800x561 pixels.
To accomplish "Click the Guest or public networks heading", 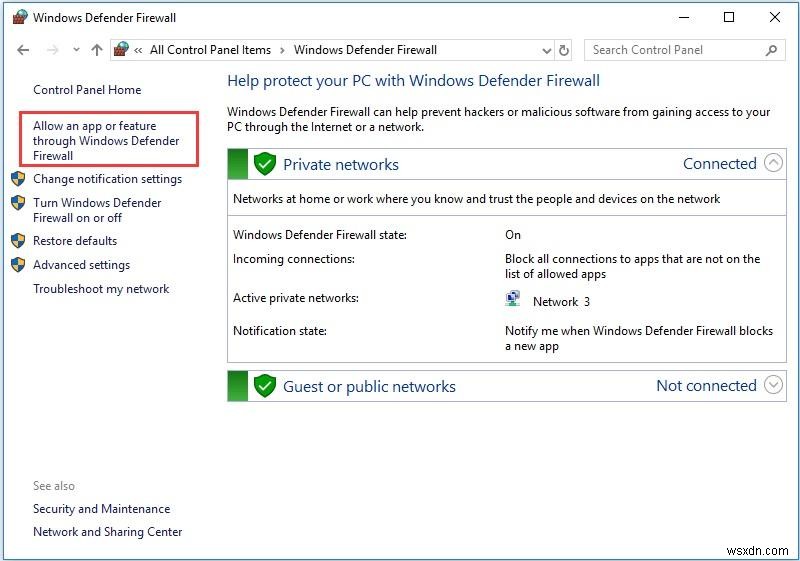I will [x=369, y=387].
